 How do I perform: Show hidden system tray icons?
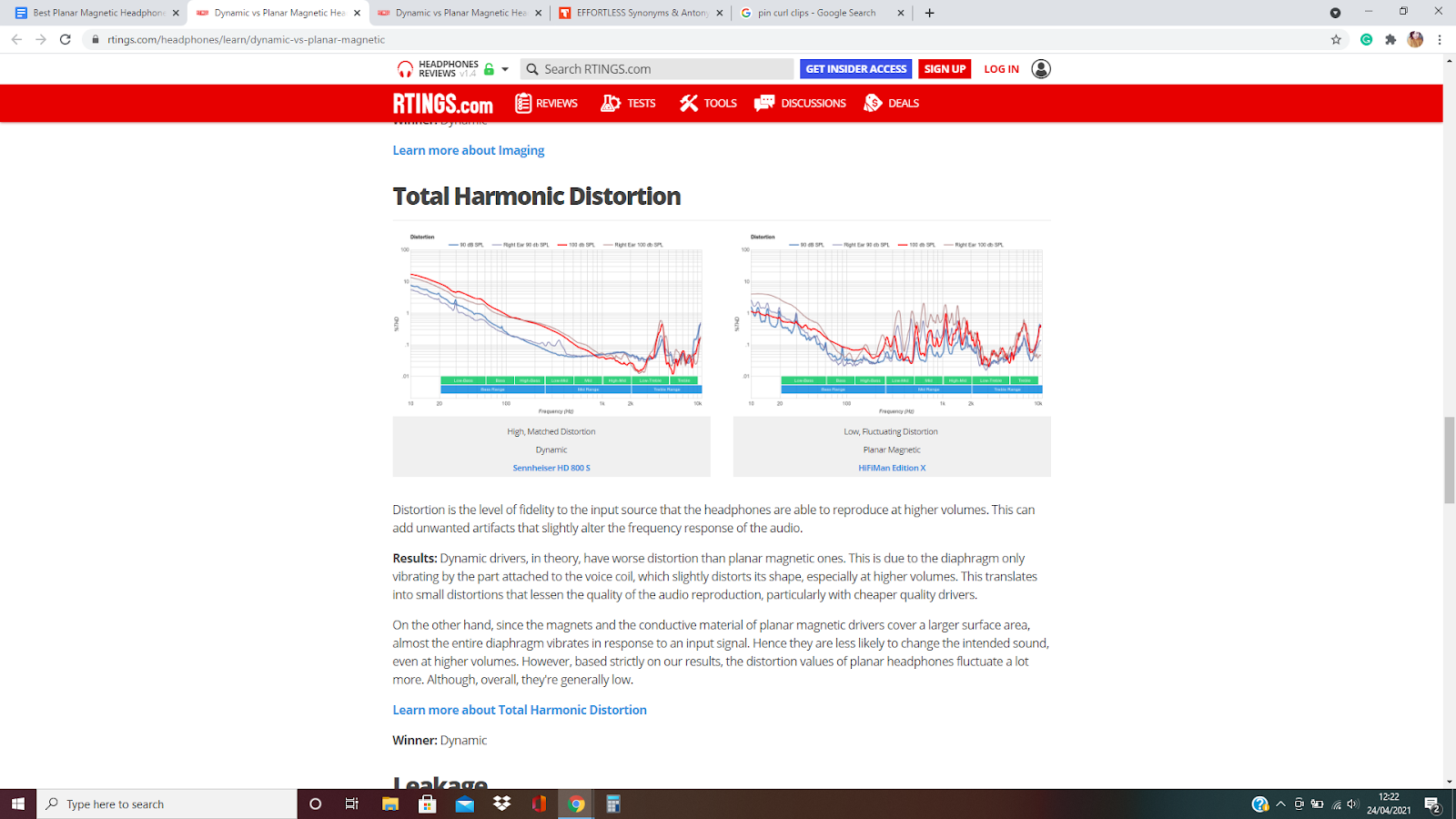tap(1280, 804)
